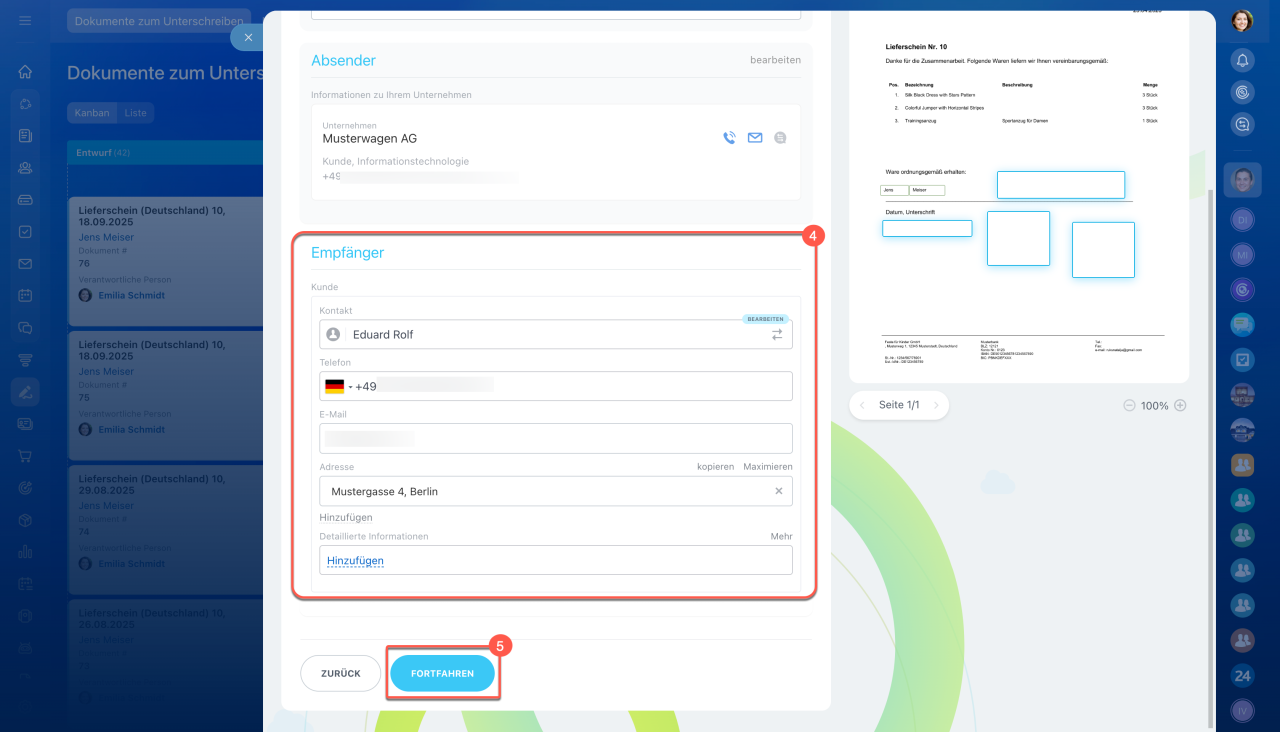The width and height of the screenshot is (1280, 732).
Task: Click the 'Dokumente zum Unterschreiben' search field
Action: pos(158,21)
